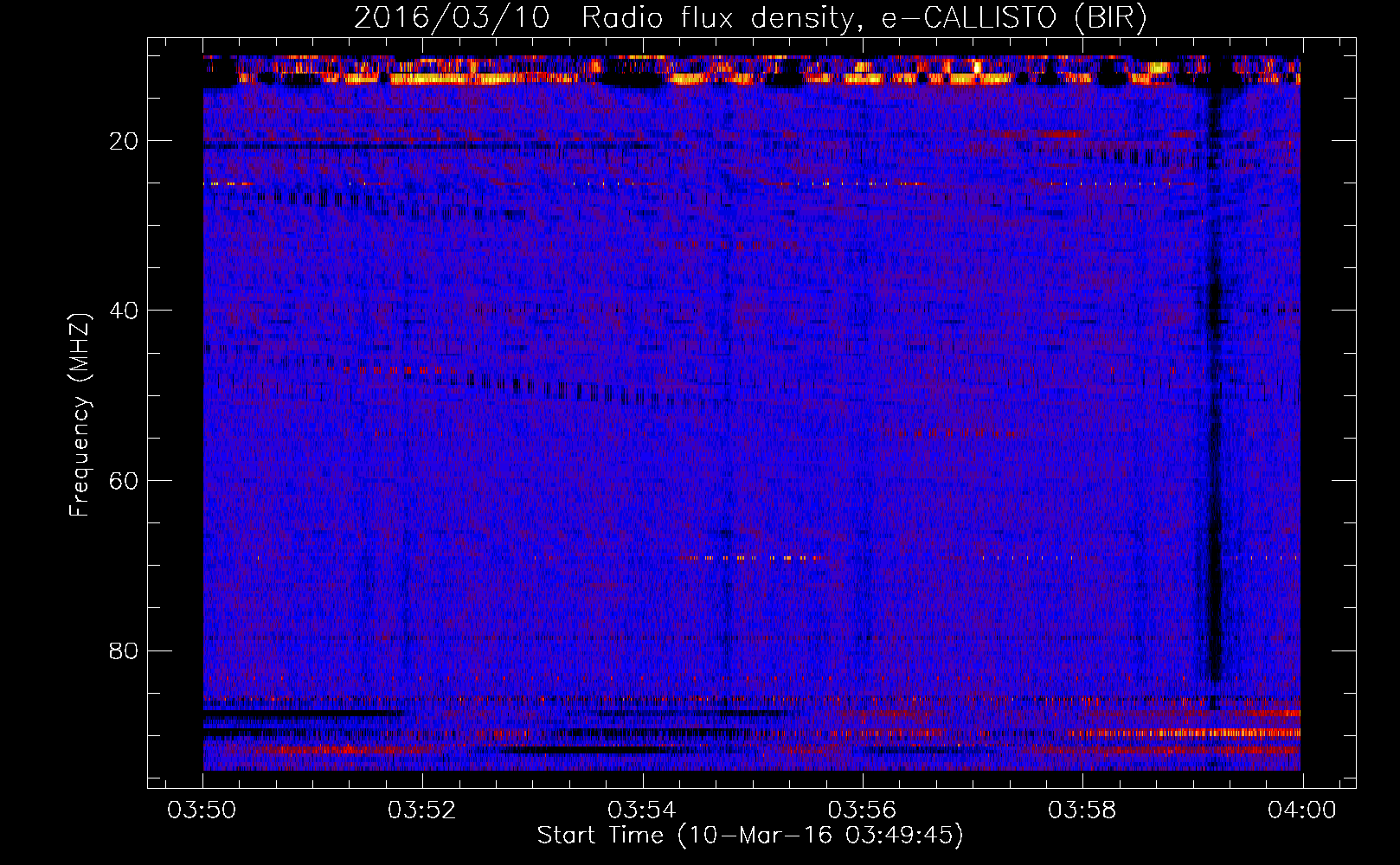
Task: Click the 03:58 time tick label
Action: pyautogui.click(x=1082, y=811)
